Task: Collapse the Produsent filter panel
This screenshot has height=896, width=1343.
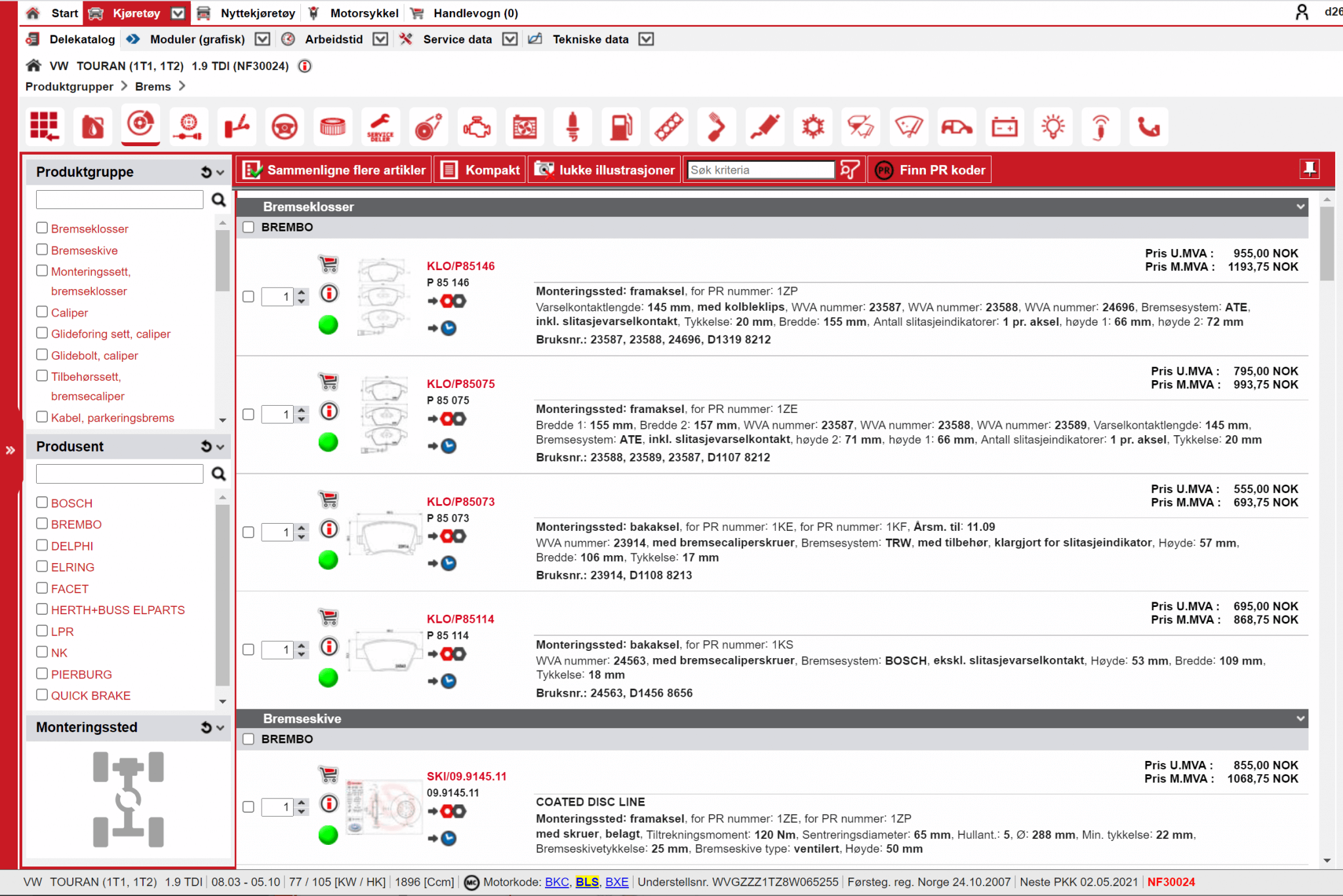Action: click(220, 447)
